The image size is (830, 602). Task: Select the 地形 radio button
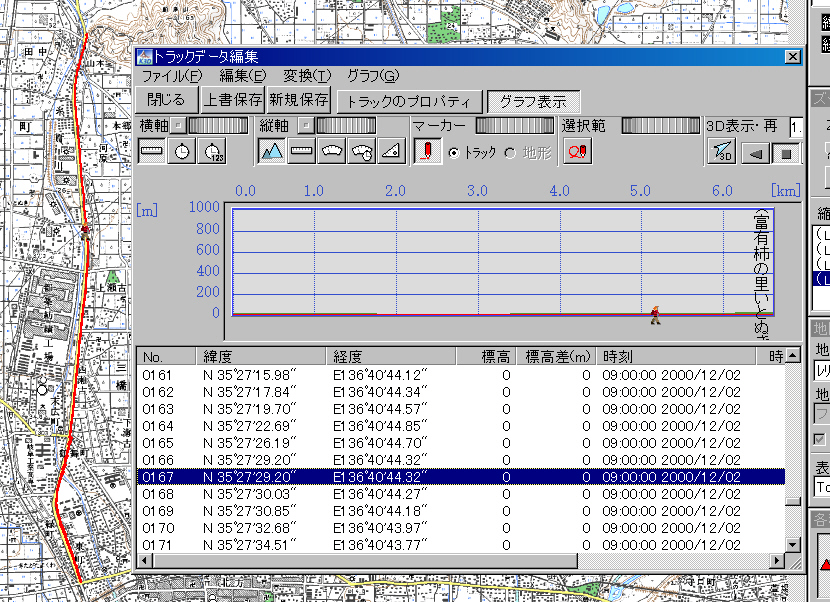[x=510, y=152]
